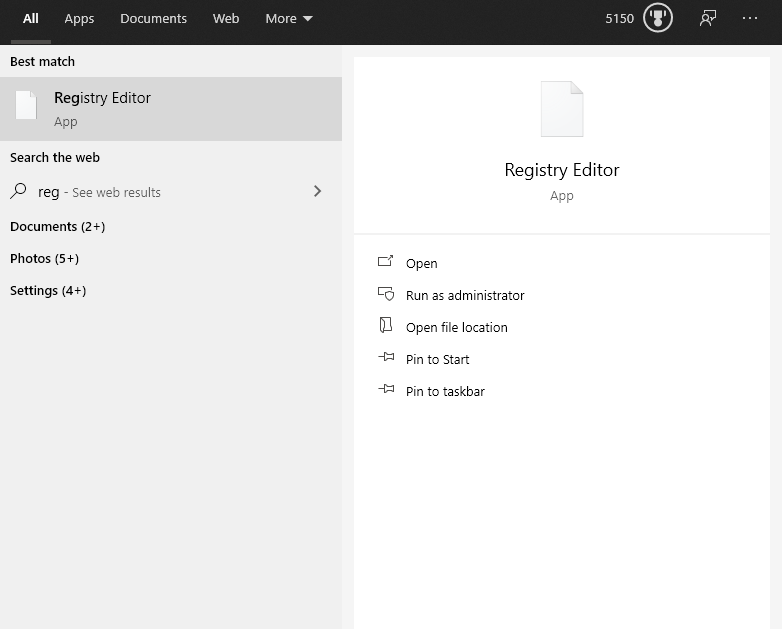Click Open in the preview pane
782x629 pixels.
pyautogui.click(x=421, y=263)
